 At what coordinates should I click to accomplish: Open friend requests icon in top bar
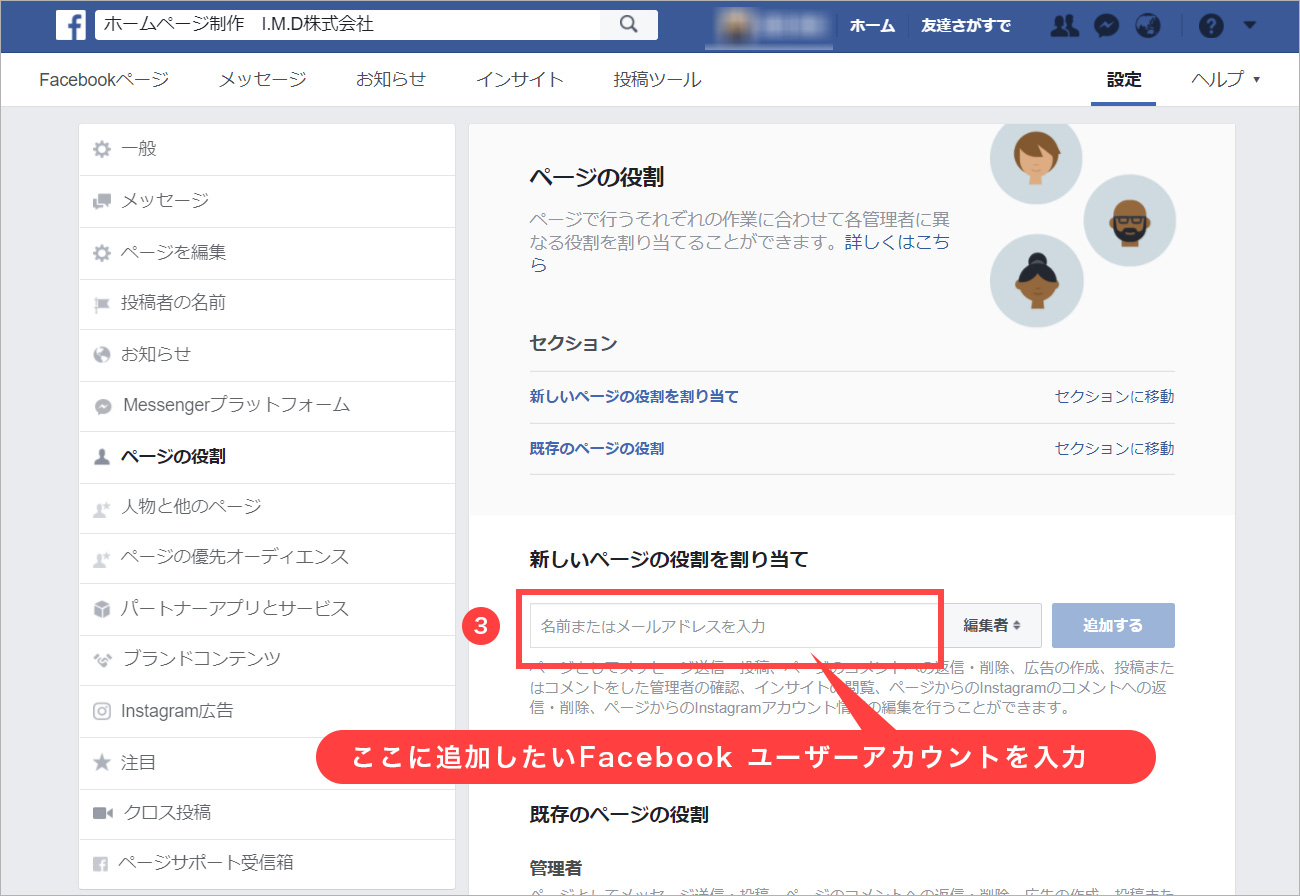1066,26
